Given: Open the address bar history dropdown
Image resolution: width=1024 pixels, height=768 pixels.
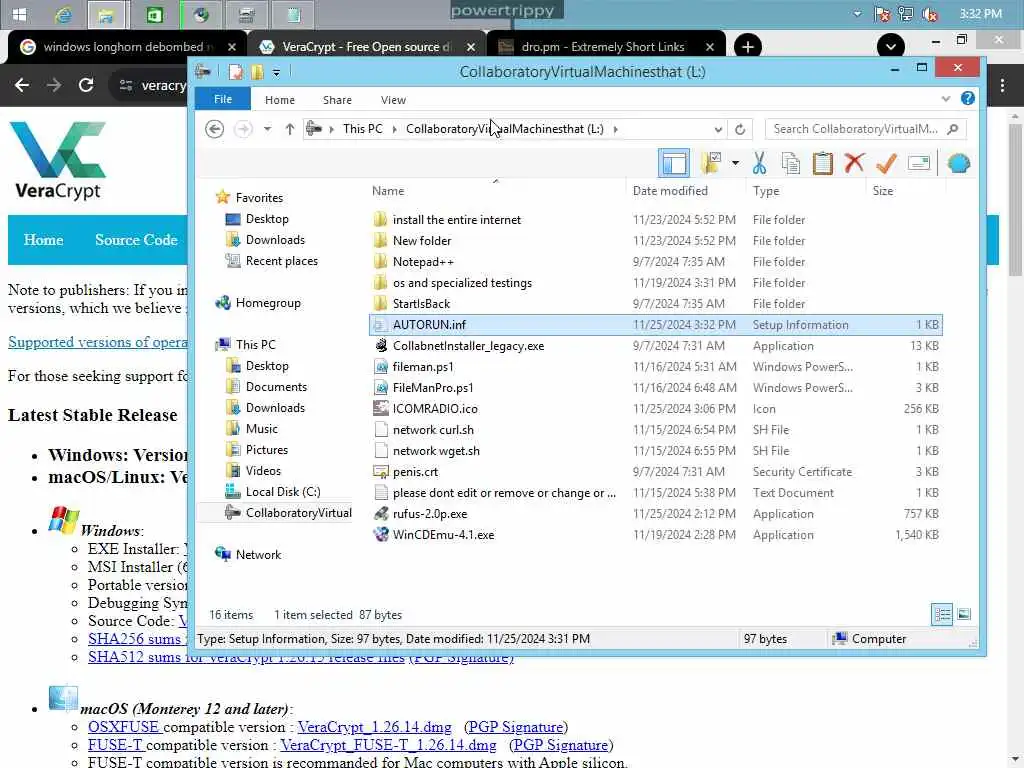Looking at the screenshot, I should 718,129.
